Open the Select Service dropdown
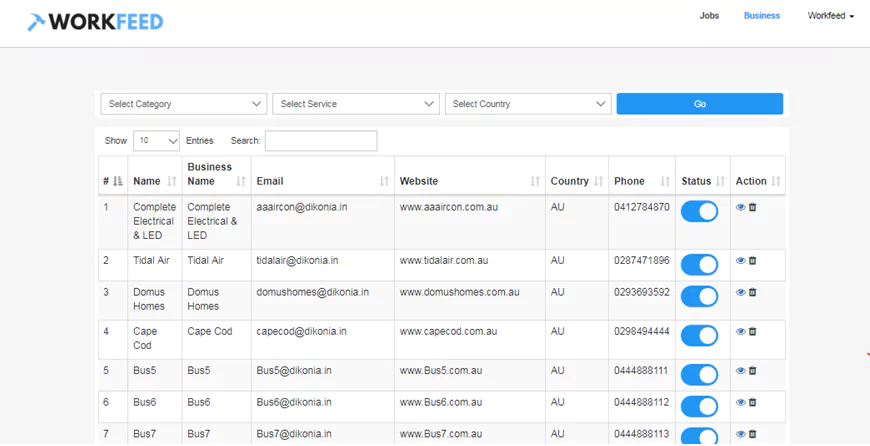This screenshot has height=446, width=870. pyautogui.click(x=356, y=104)
